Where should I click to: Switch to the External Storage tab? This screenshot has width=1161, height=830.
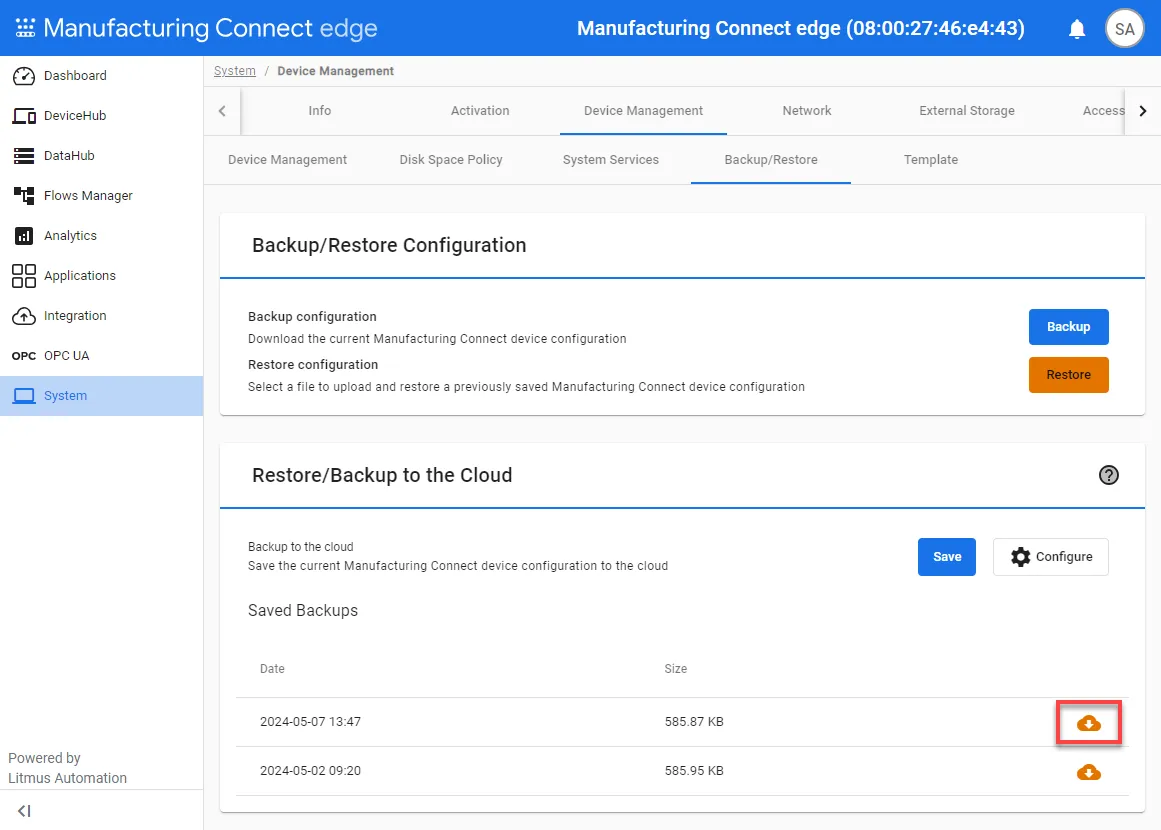(966, 110)
